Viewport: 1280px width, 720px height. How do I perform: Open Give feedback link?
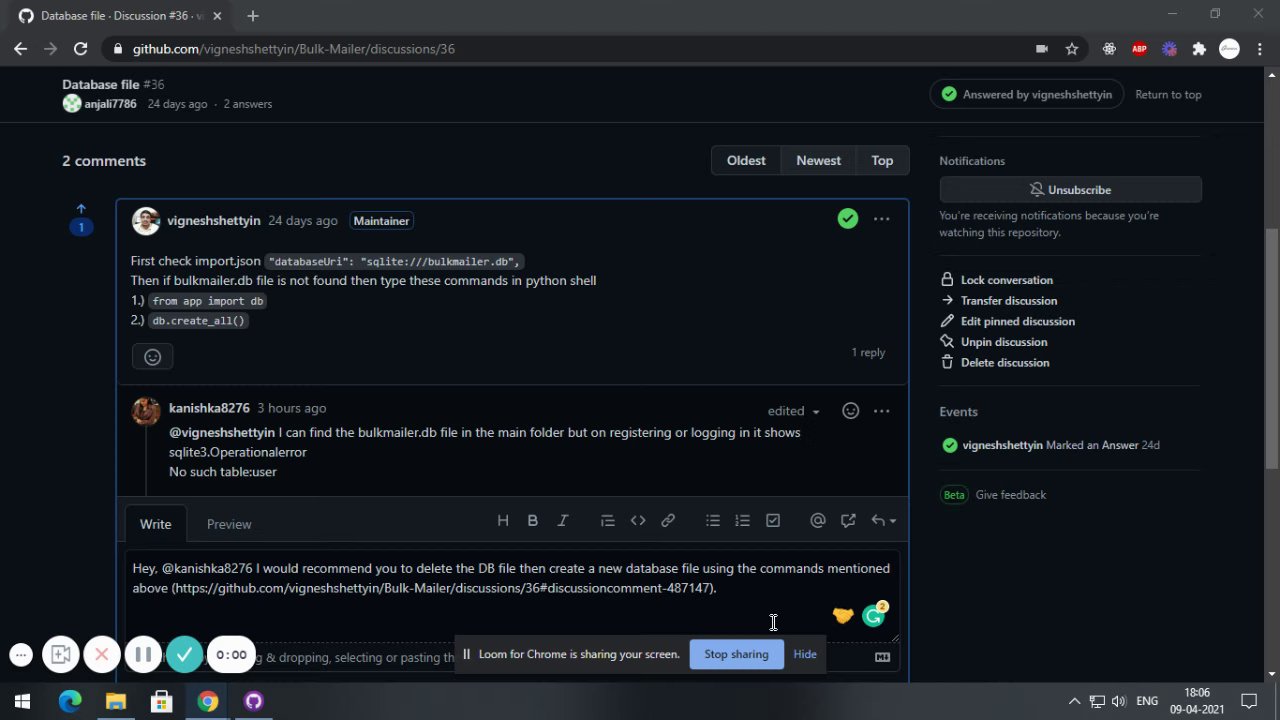click(x=1010, y=495)
